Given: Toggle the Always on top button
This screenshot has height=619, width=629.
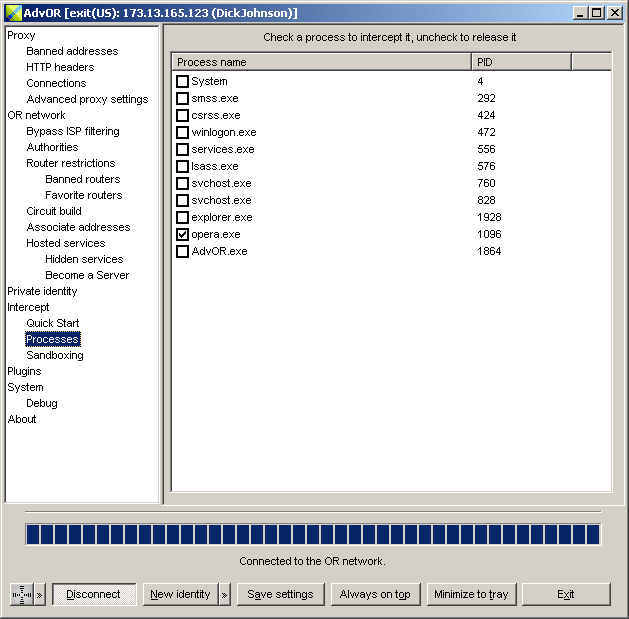Looking at the screenshot, I should click(x=375, y=594).
